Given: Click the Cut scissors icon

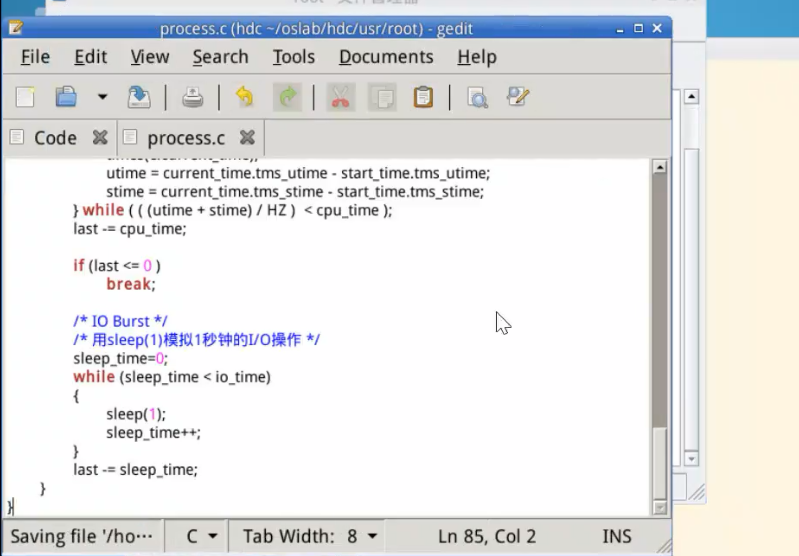Looking at the screenshot, I should tap(340, 97).
